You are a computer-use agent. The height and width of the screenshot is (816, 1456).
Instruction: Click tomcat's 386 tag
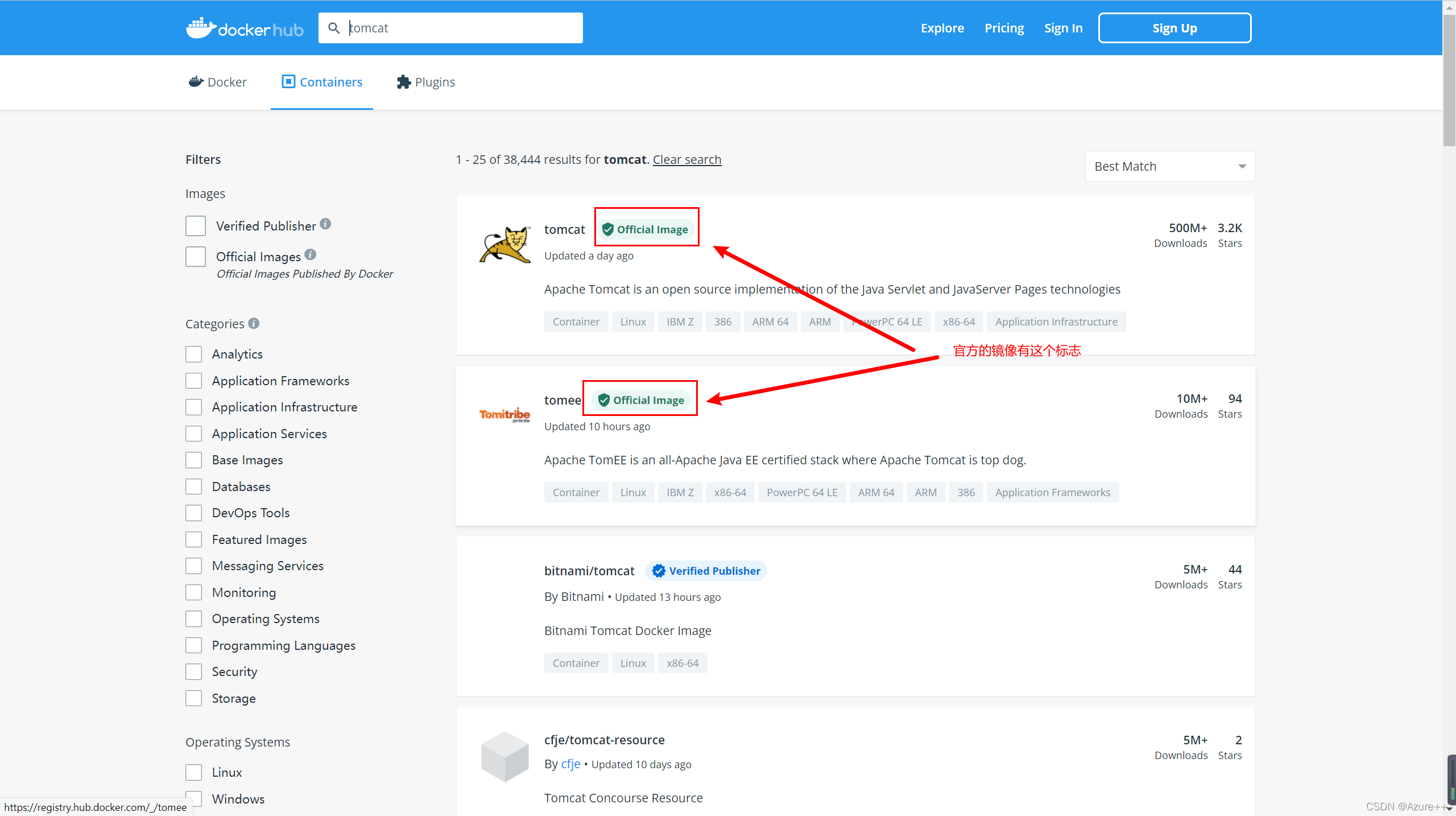(723, 322)
